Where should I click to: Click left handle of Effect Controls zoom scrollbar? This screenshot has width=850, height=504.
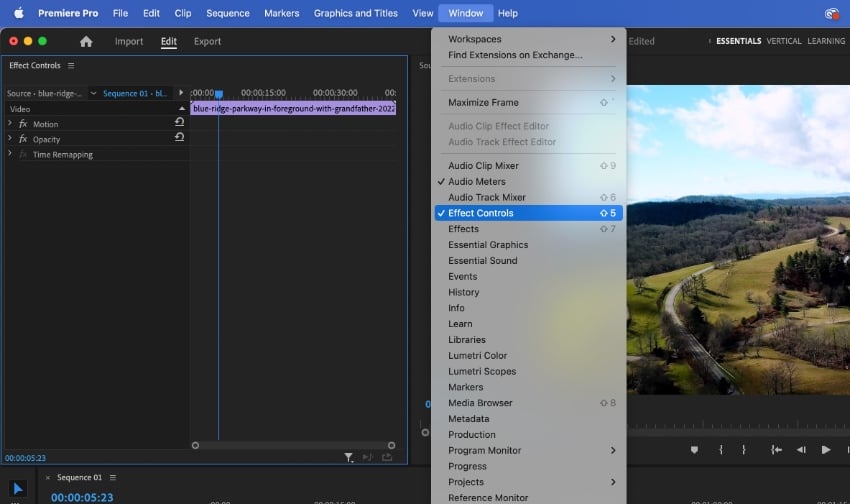195,445
